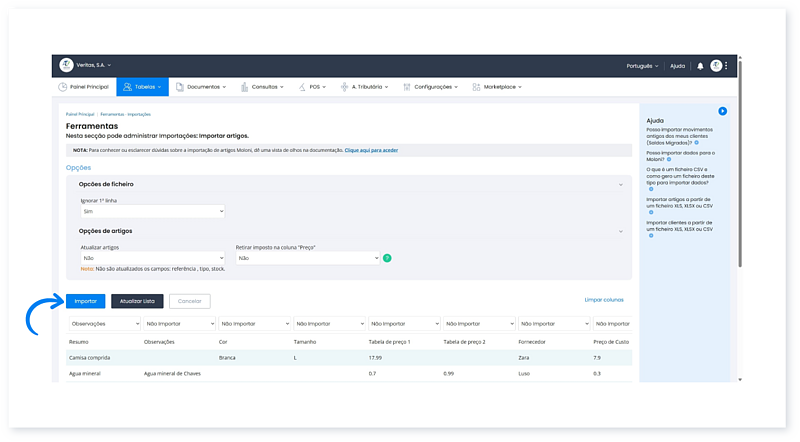Click the Limpar colunas link
The height and width of the screenshot is (442, 800).
604,299
